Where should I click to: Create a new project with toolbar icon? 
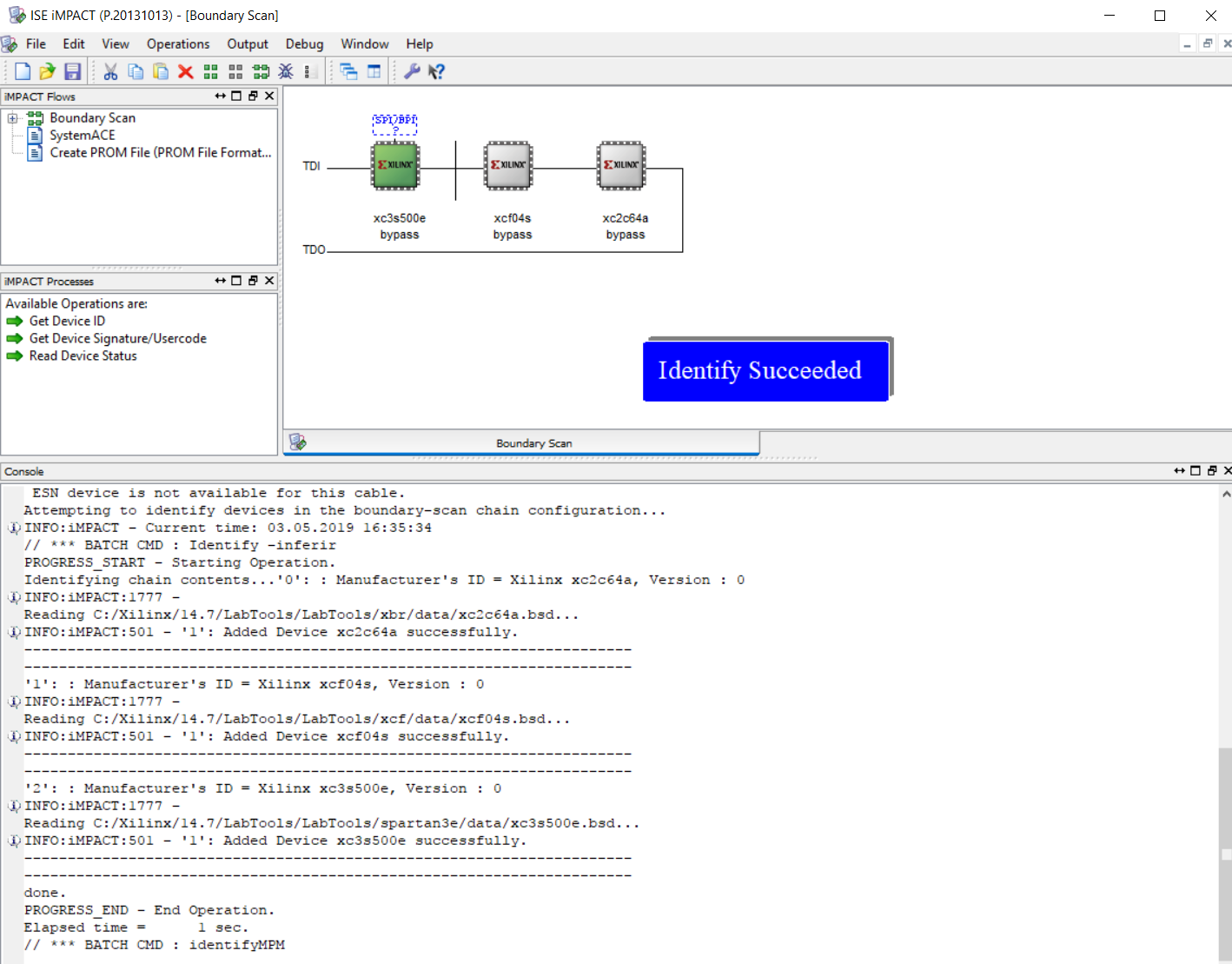click(x=23, y=71)
